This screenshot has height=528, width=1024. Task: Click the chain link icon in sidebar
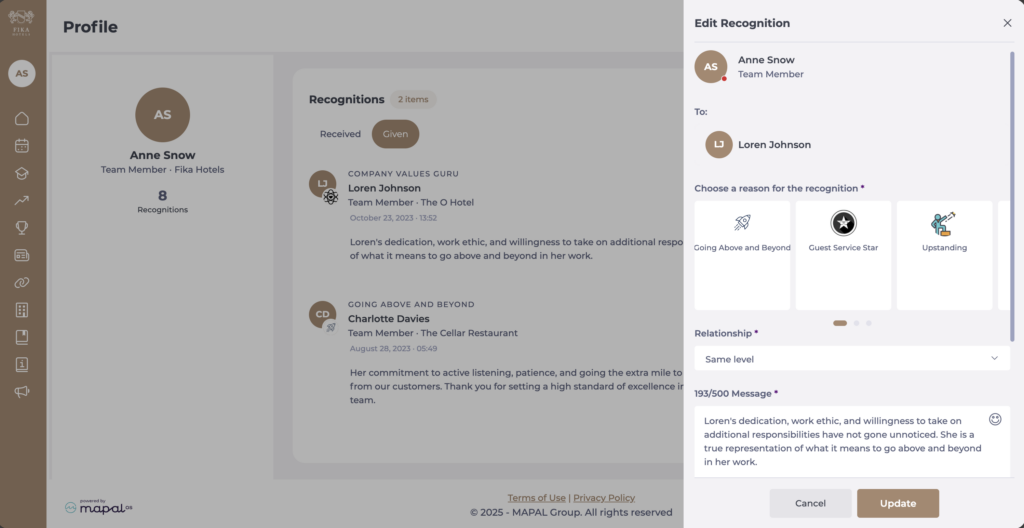click(x=22, y=282)
